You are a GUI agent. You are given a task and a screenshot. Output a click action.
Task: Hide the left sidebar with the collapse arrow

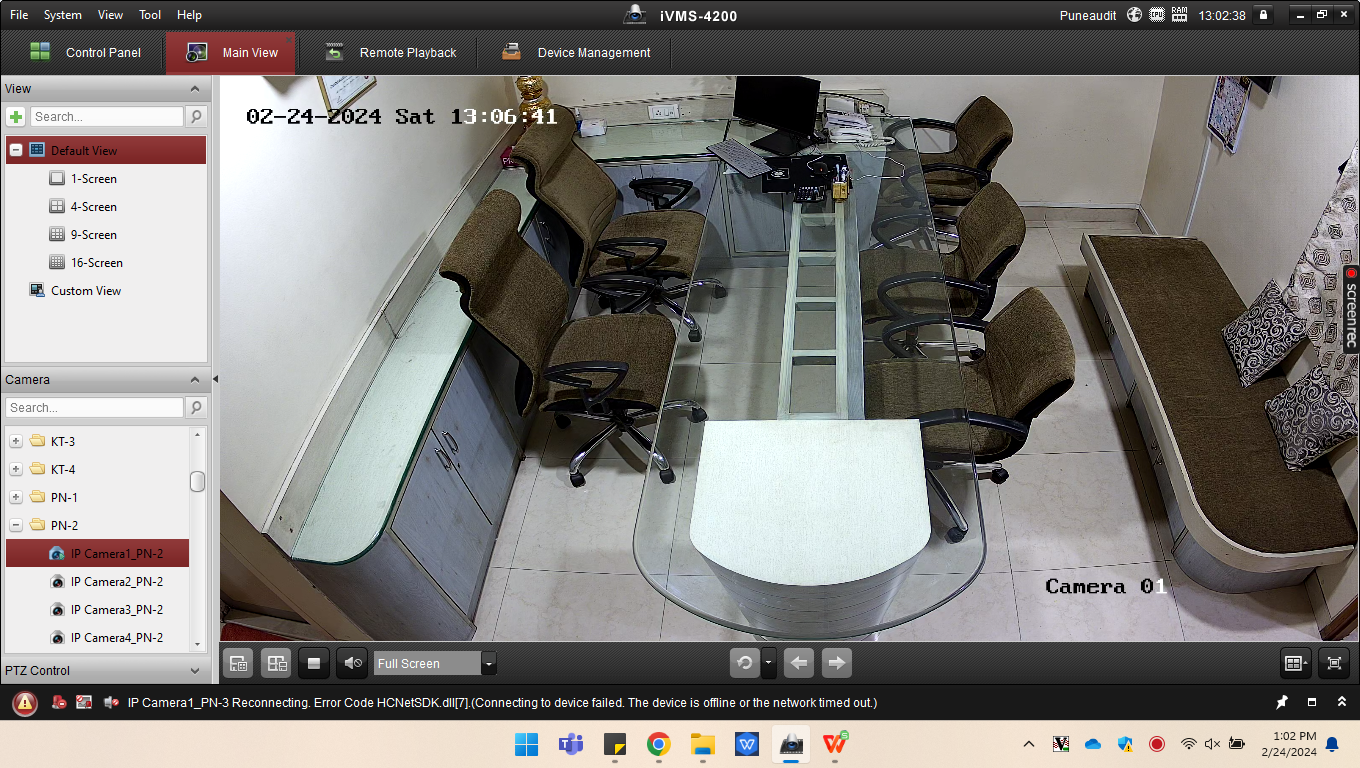[x=215, y=379]
